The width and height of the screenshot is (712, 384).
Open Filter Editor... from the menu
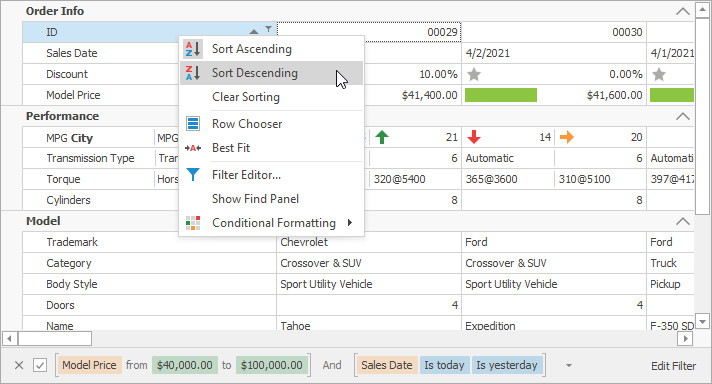tap(272, 175)
